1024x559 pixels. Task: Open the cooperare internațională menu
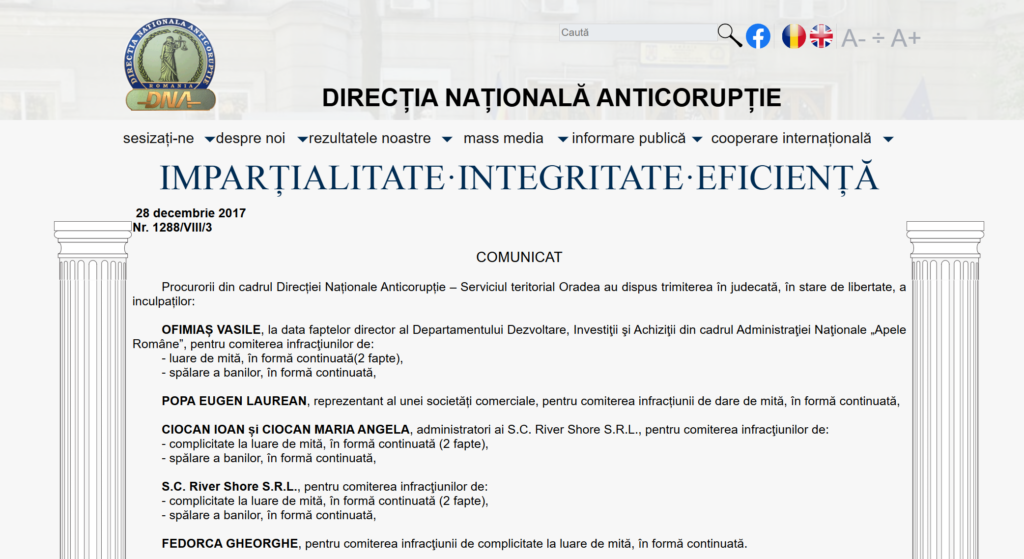(x=791, y=138)
